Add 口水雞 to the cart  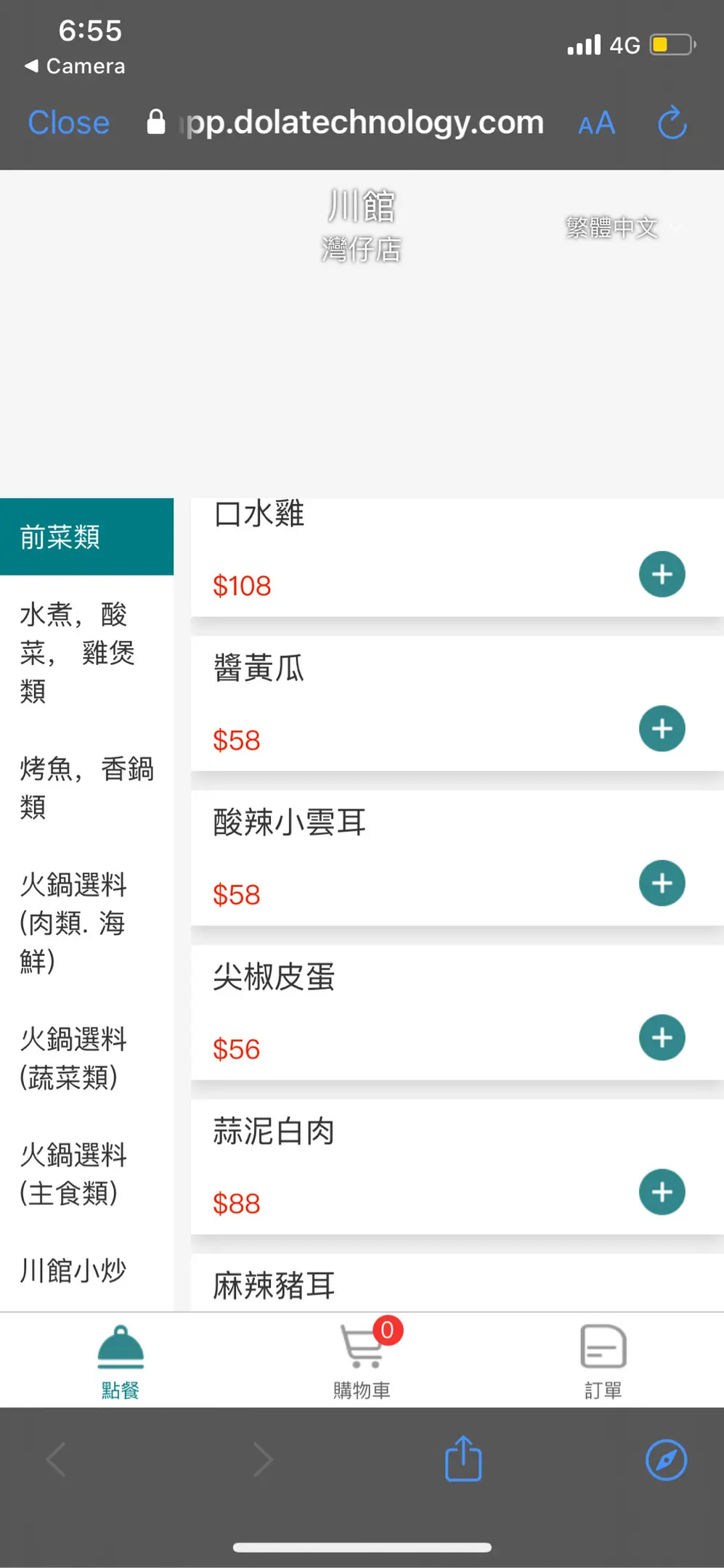pos(662,575)
